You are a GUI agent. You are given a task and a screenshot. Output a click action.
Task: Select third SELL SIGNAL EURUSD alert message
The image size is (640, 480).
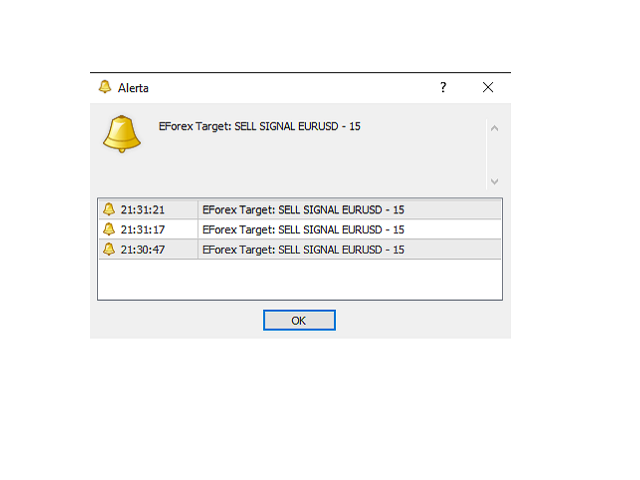pos(349,250)
